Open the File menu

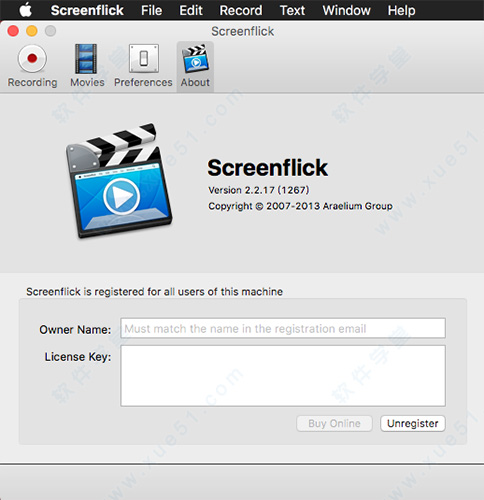[x=151, y=10]
